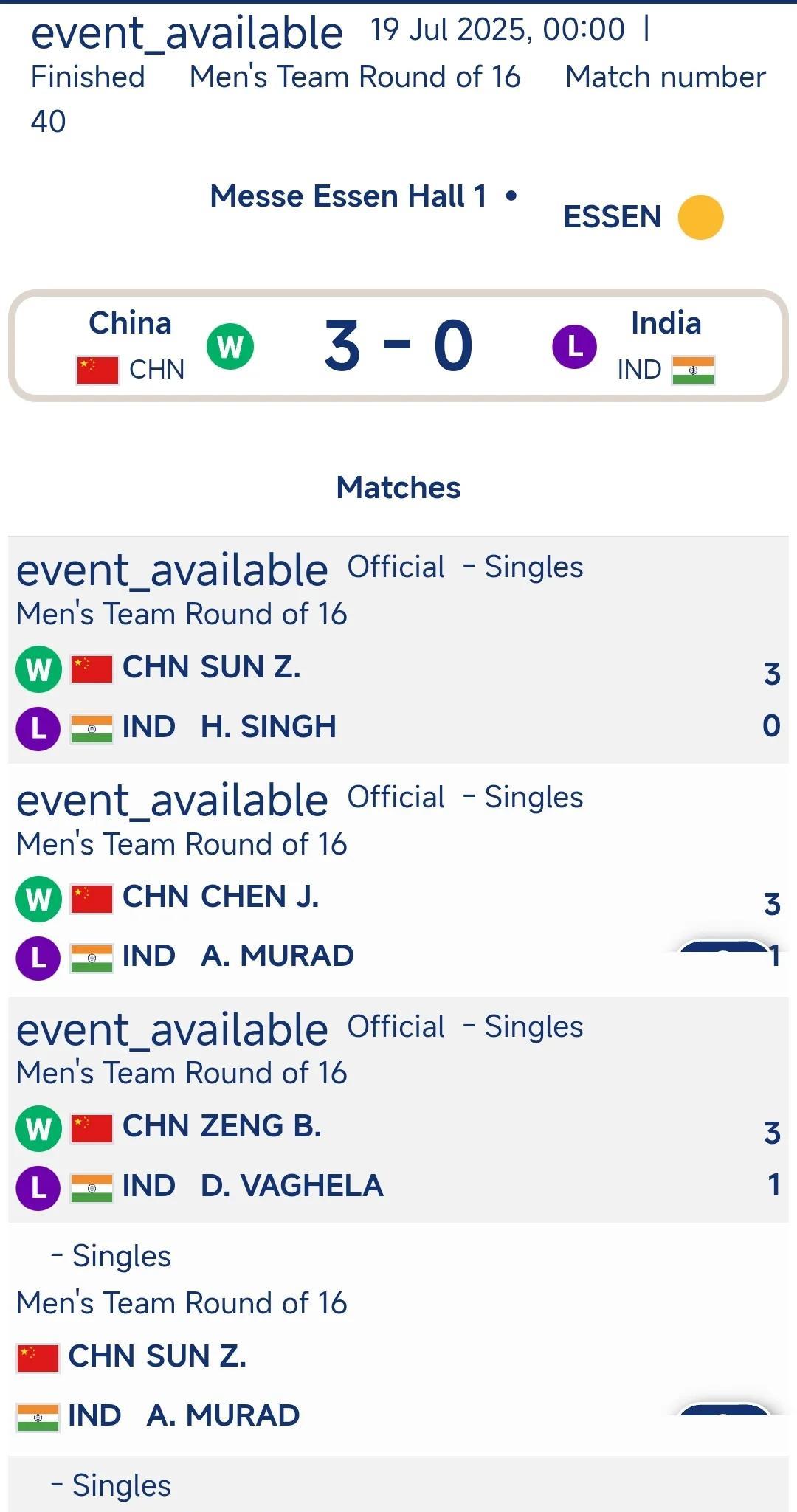Tap the 3 - 0 team score
This screenshot has height=1512, width=797.
coord(398,345)
